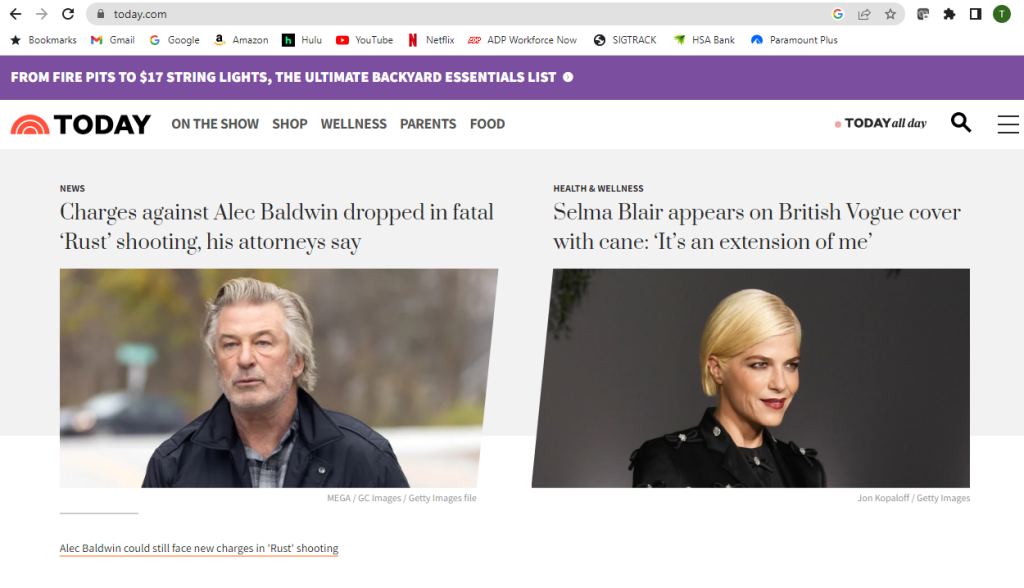Open the Gmail bookmark
Viewport: 1024px width, 588px height.
[113, 40]
